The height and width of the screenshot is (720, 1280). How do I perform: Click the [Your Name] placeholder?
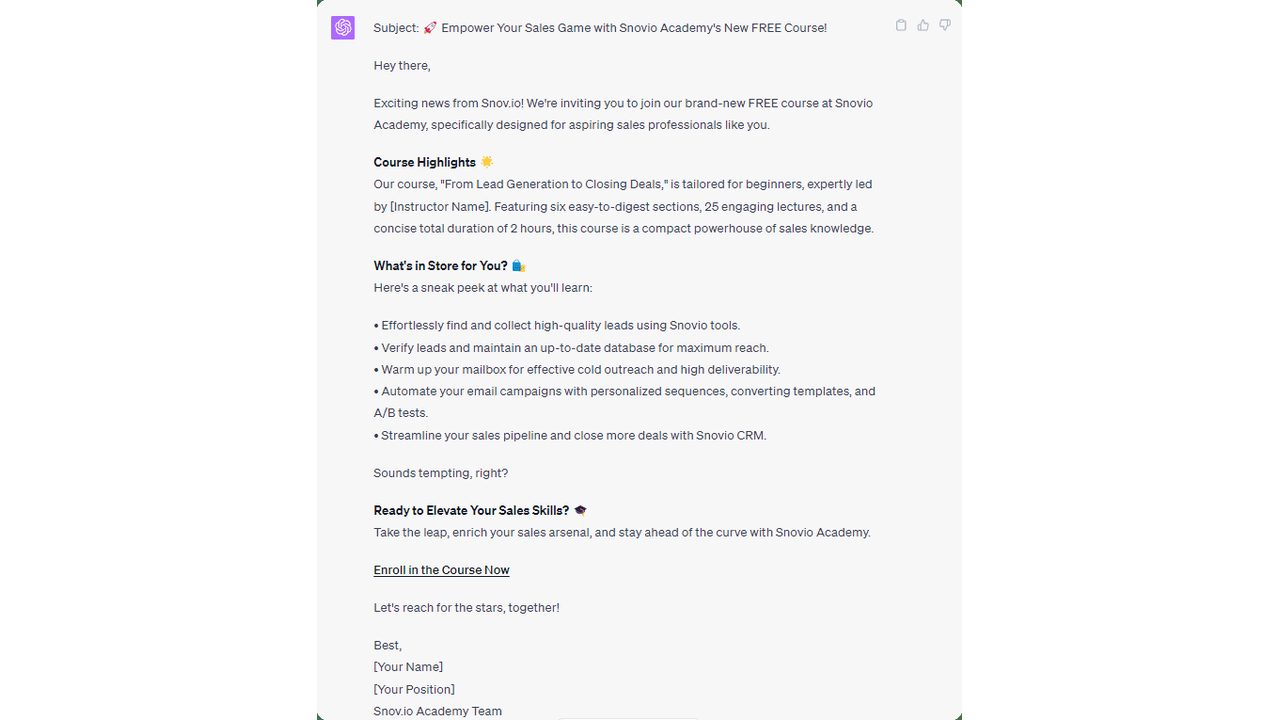click(408, 667)
